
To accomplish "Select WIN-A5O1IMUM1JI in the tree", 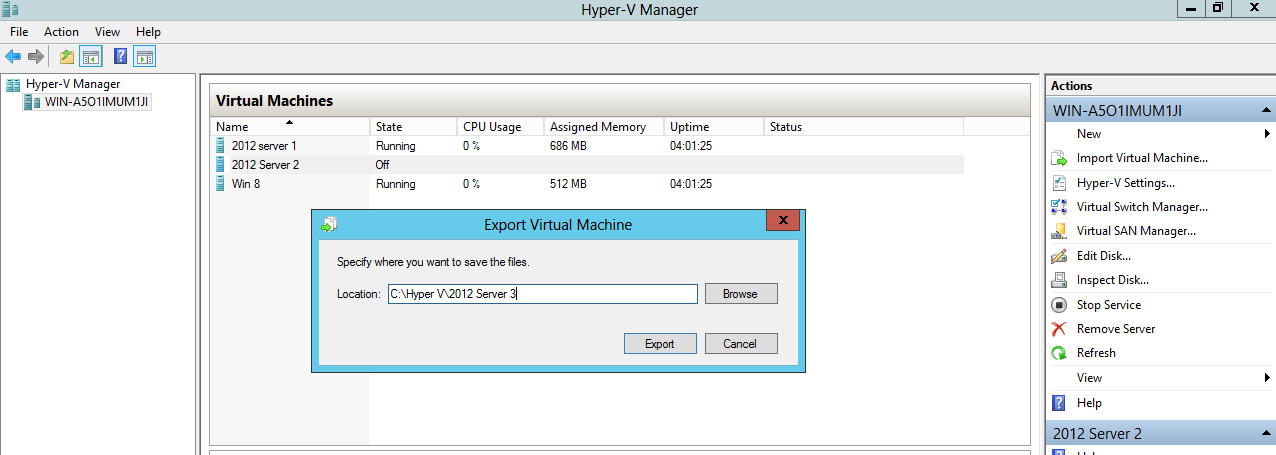I will (97, 102).
